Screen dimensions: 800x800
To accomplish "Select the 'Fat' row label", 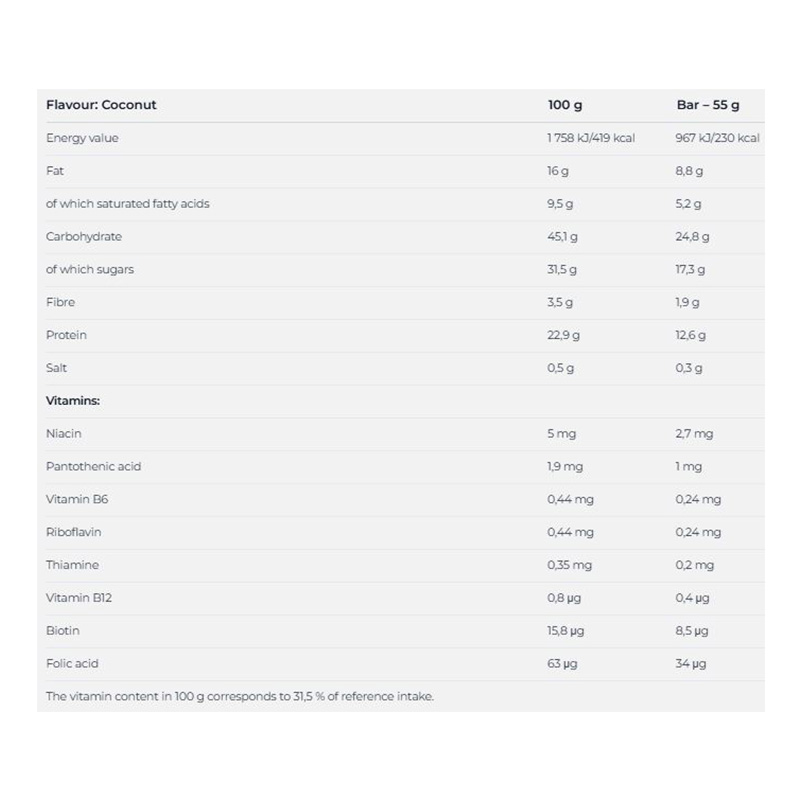I will coord(55,171).
